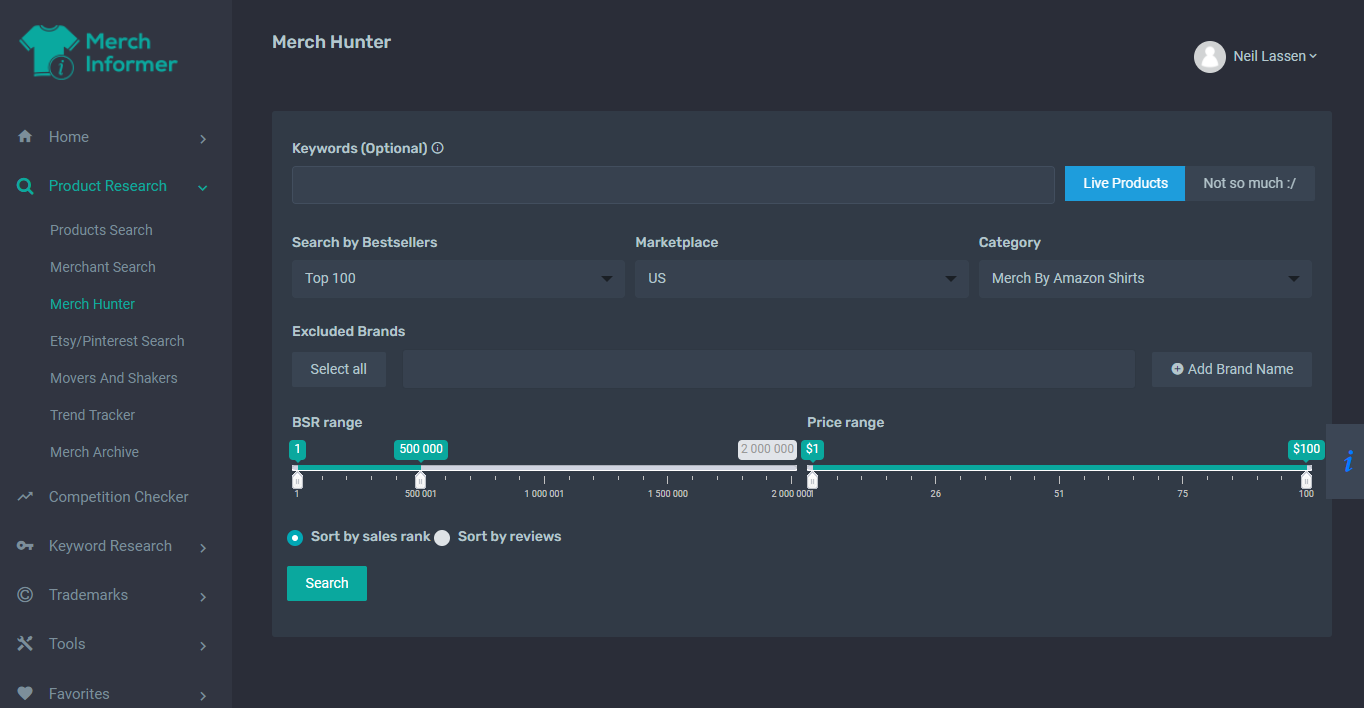Select the Sort by reviews radio

(442, 538)
